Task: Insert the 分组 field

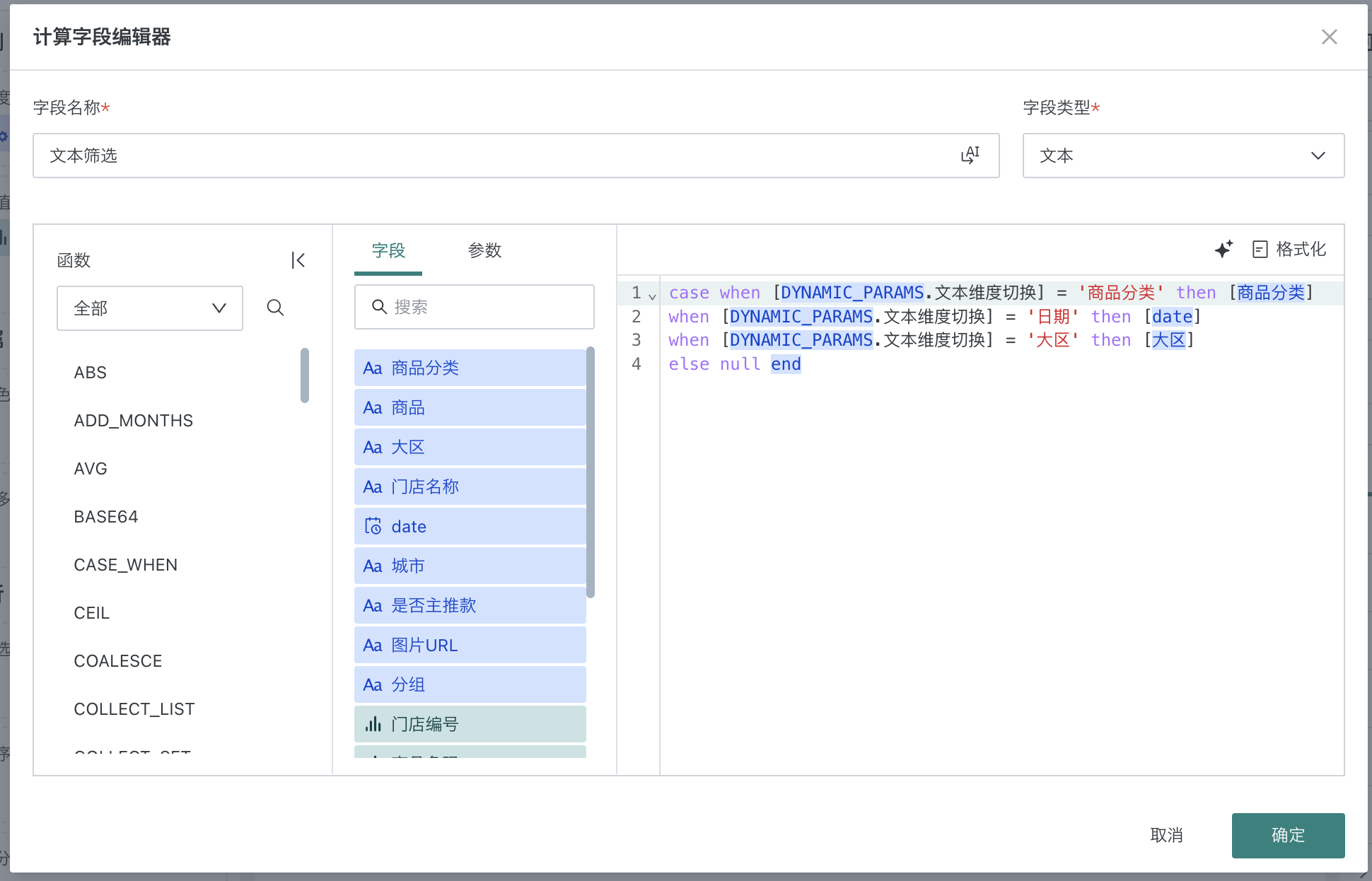Action: click(x=470, y=684)
